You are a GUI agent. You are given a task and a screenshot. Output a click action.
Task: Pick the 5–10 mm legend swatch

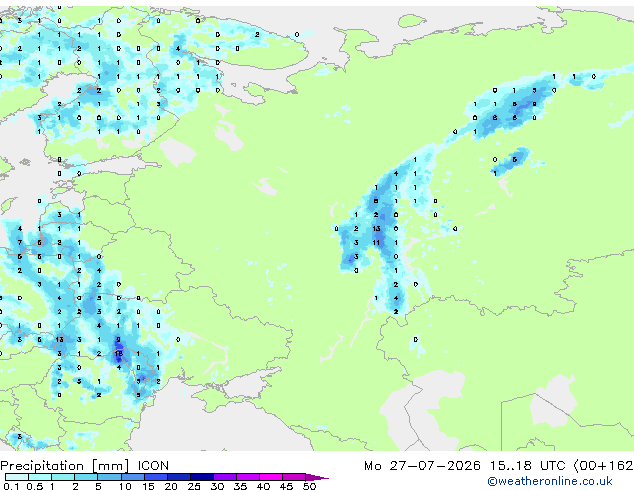(109, 477)
